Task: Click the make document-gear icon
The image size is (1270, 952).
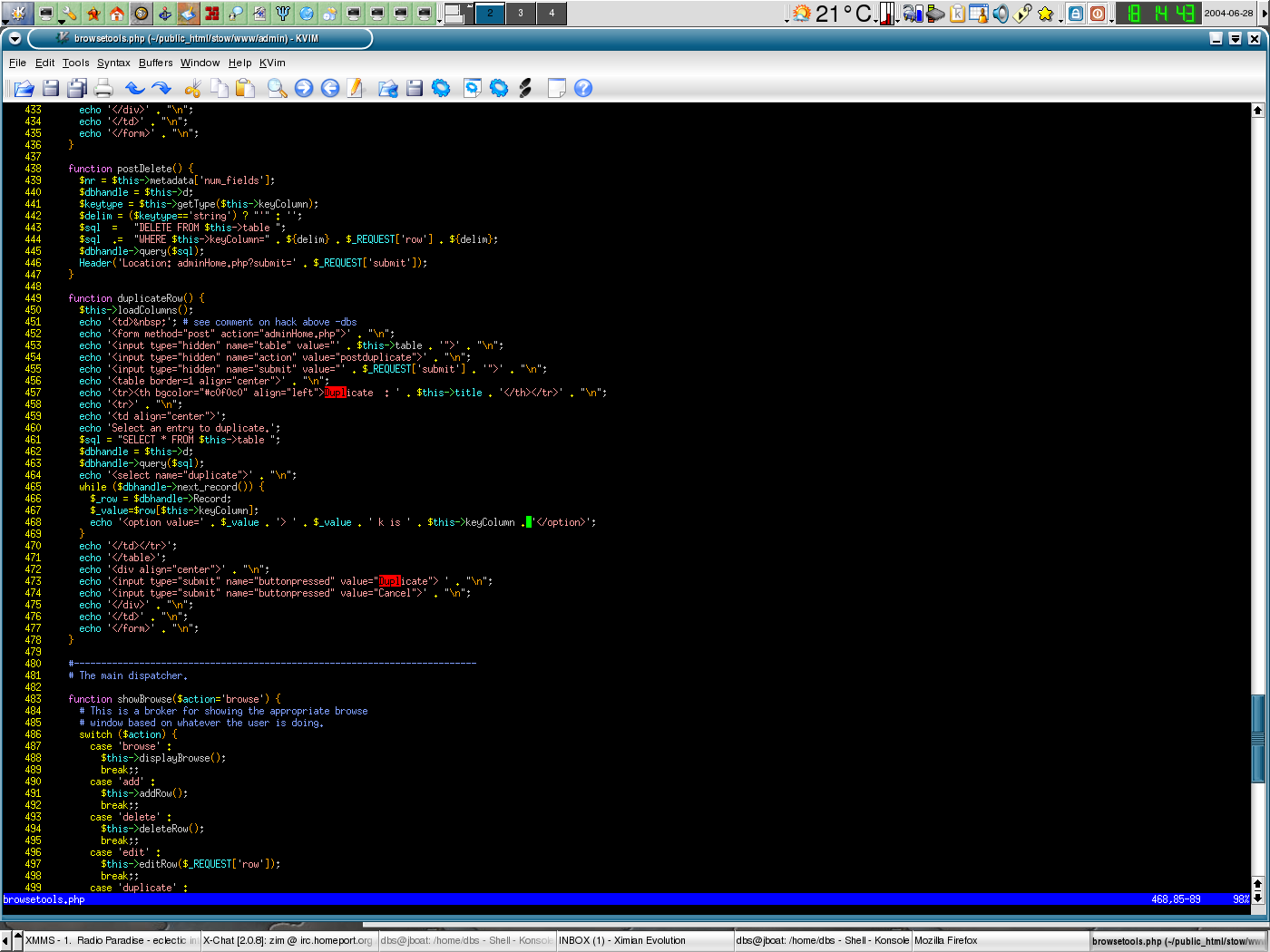Action: 472,88
